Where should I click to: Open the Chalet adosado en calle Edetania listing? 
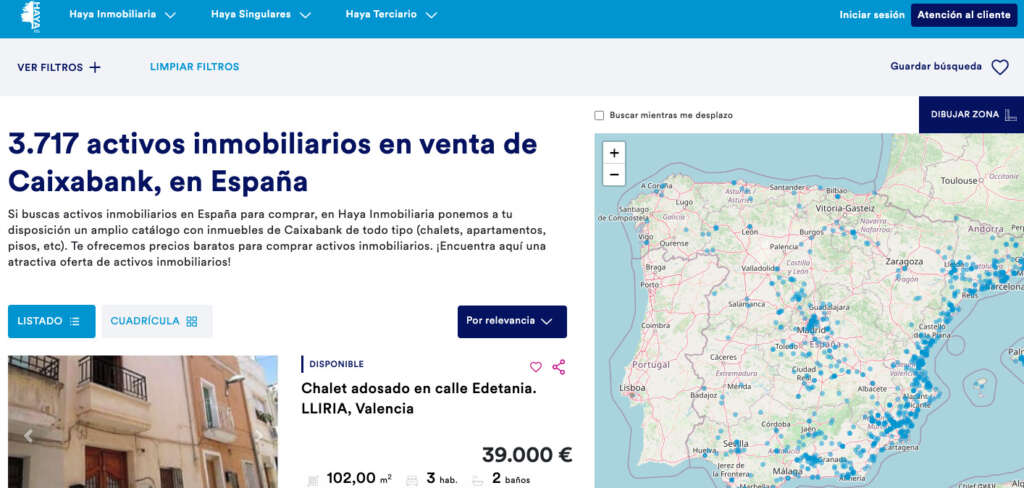pyautogui.click(x=419, y=399)
